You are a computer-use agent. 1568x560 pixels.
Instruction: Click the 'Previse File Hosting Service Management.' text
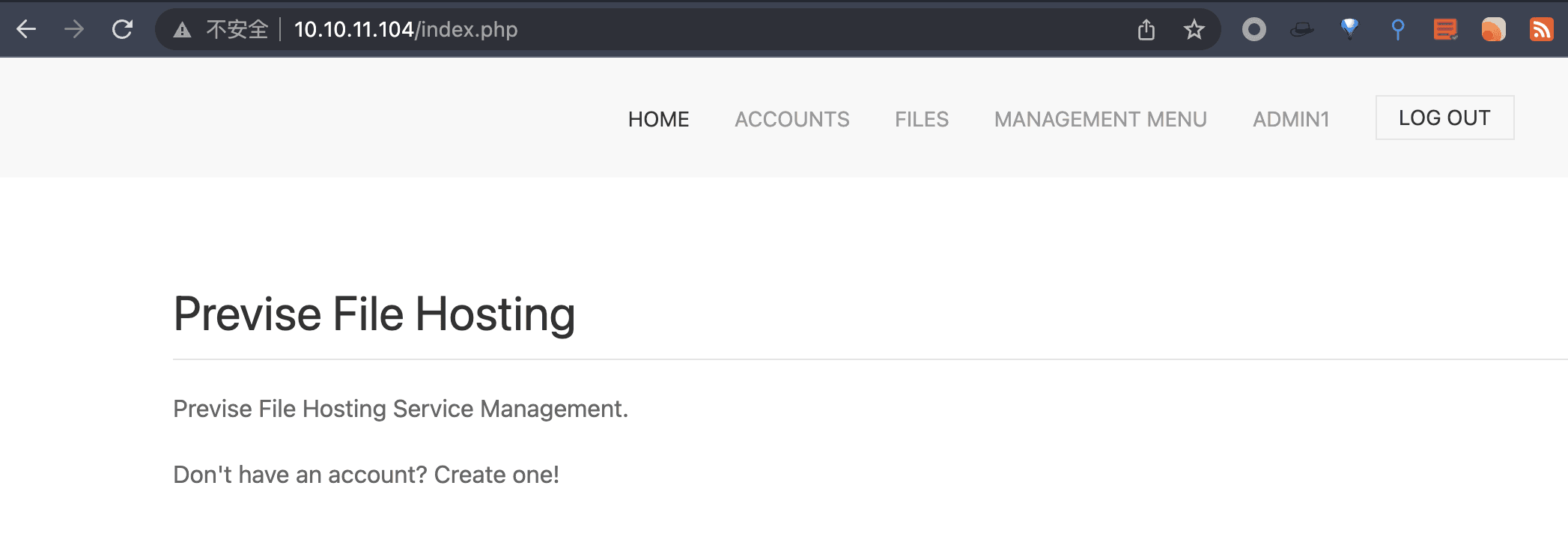pos(401,409)
